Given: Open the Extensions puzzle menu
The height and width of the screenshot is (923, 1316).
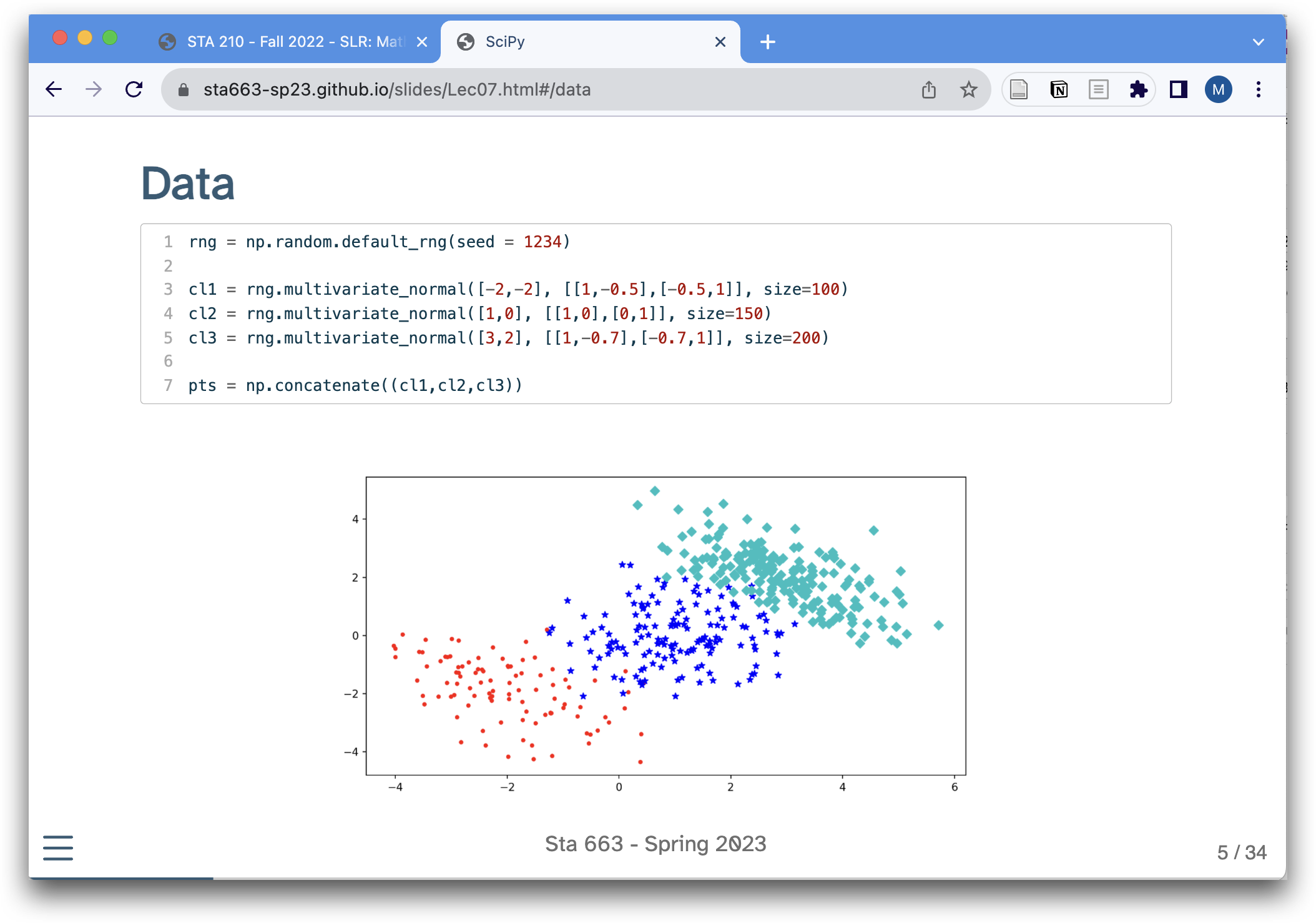Looking at the screenshot, I should pos(1138,90).
